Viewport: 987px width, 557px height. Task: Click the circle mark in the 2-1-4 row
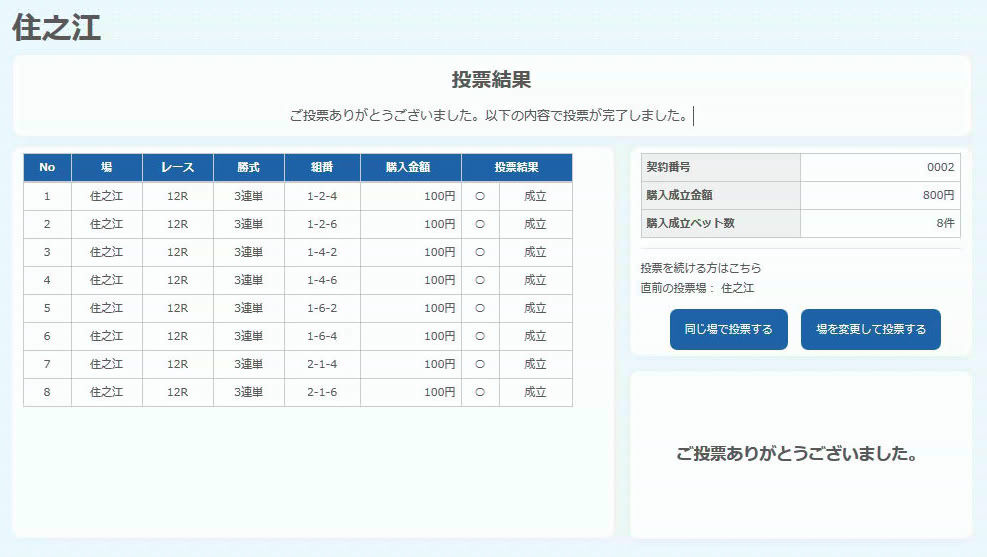click(x=480, y=364)
